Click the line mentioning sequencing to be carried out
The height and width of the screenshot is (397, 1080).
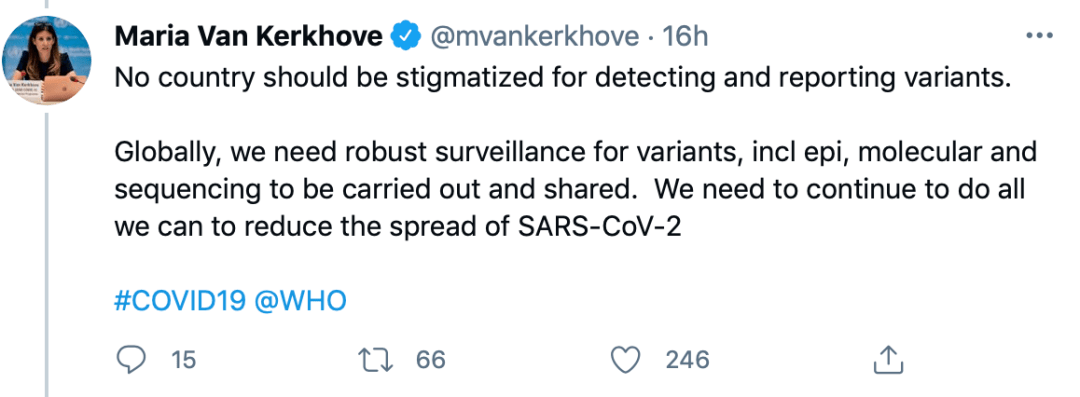point(570,189)
